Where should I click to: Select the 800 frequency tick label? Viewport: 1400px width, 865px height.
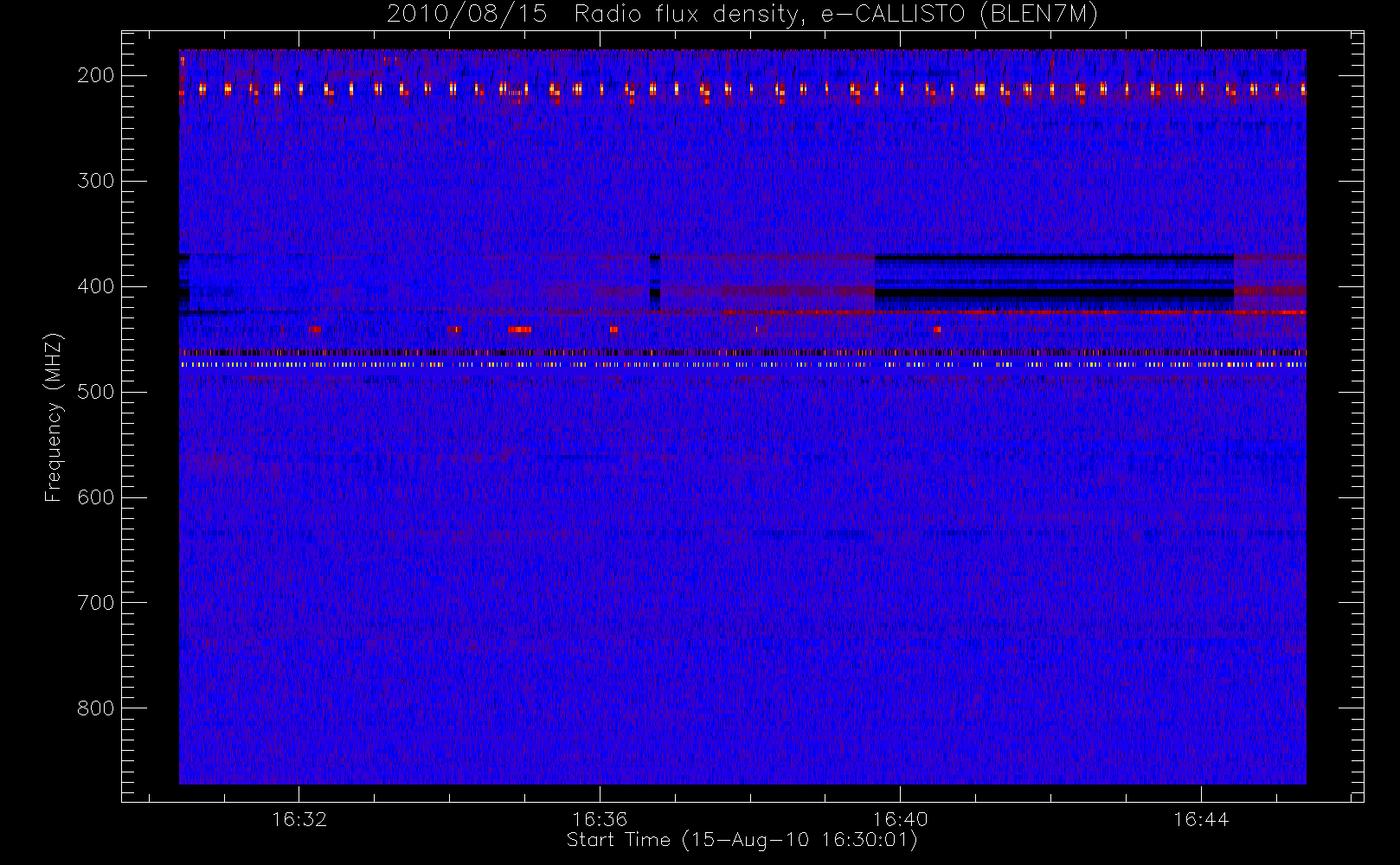(x=96, y=708)
